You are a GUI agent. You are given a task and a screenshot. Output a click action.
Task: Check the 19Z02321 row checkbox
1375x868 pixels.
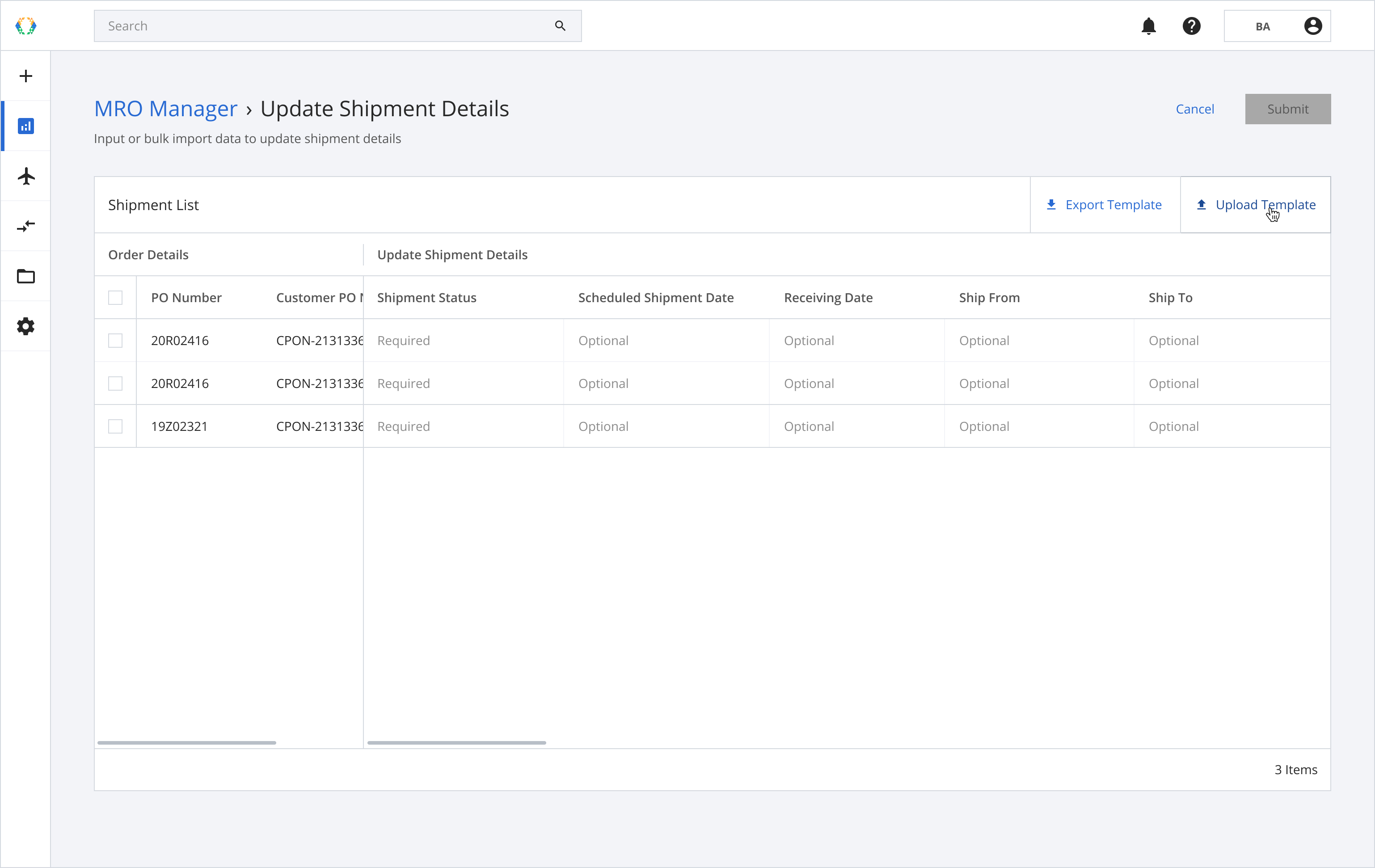tap(115, 426)
